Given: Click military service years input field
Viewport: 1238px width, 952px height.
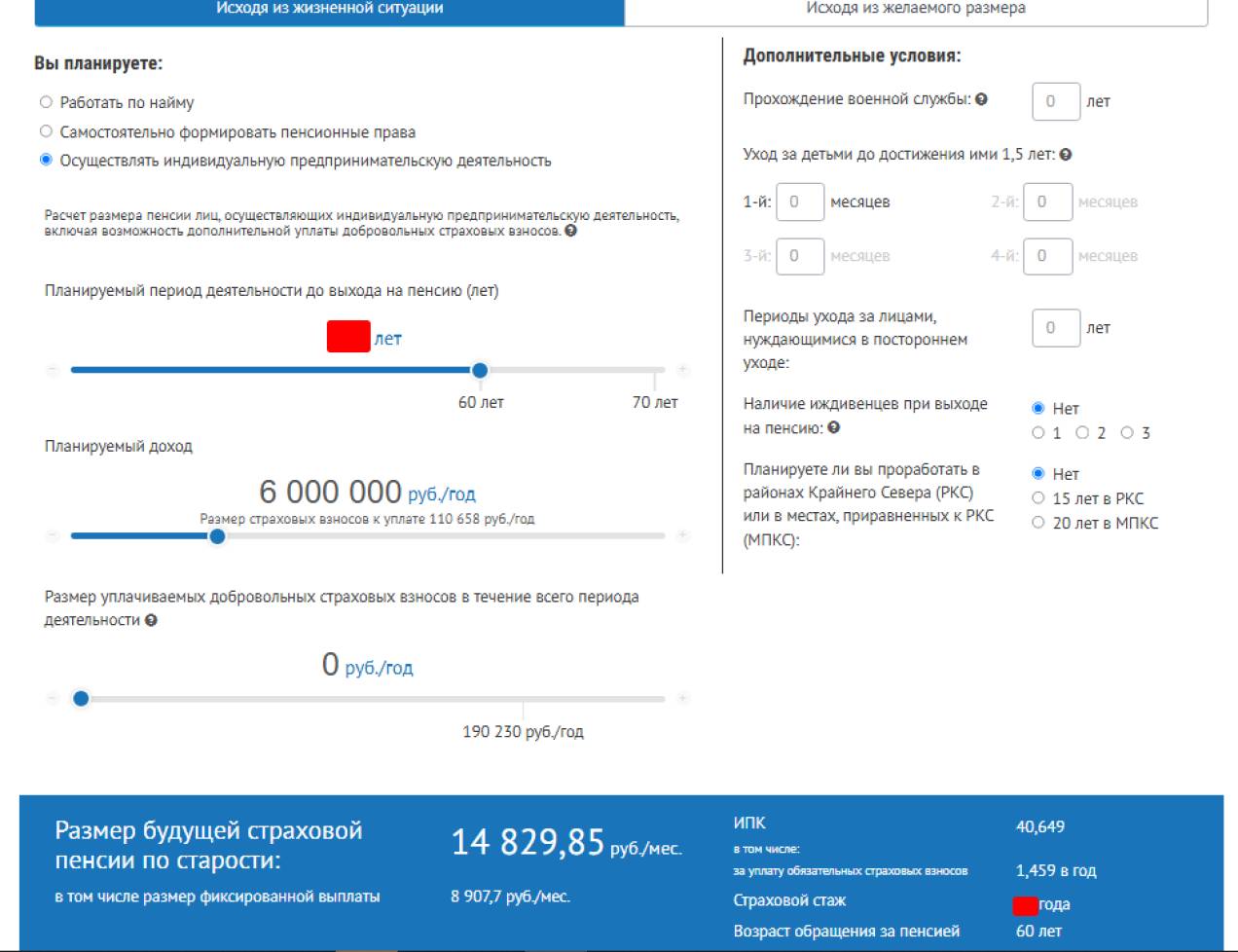Looking at the screenshot, I should [x=1056, y=101].
